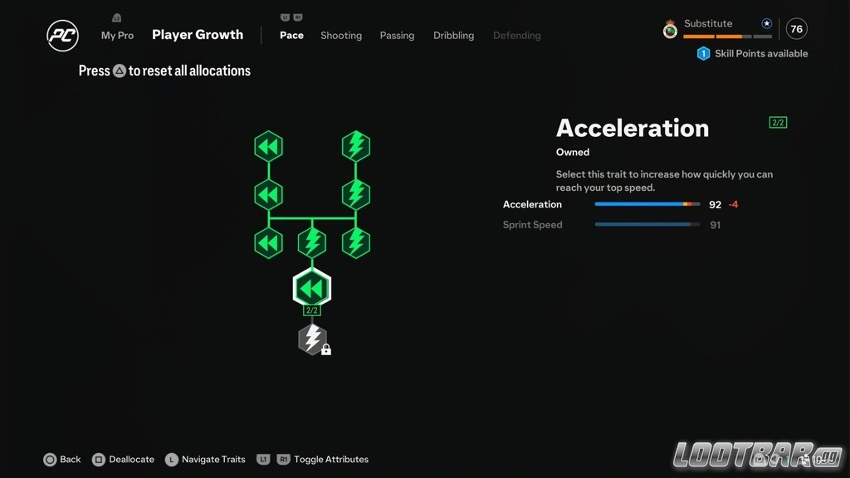Select bottom-row left acceleration node
The image size is (850, 478).
pos(268,243)
